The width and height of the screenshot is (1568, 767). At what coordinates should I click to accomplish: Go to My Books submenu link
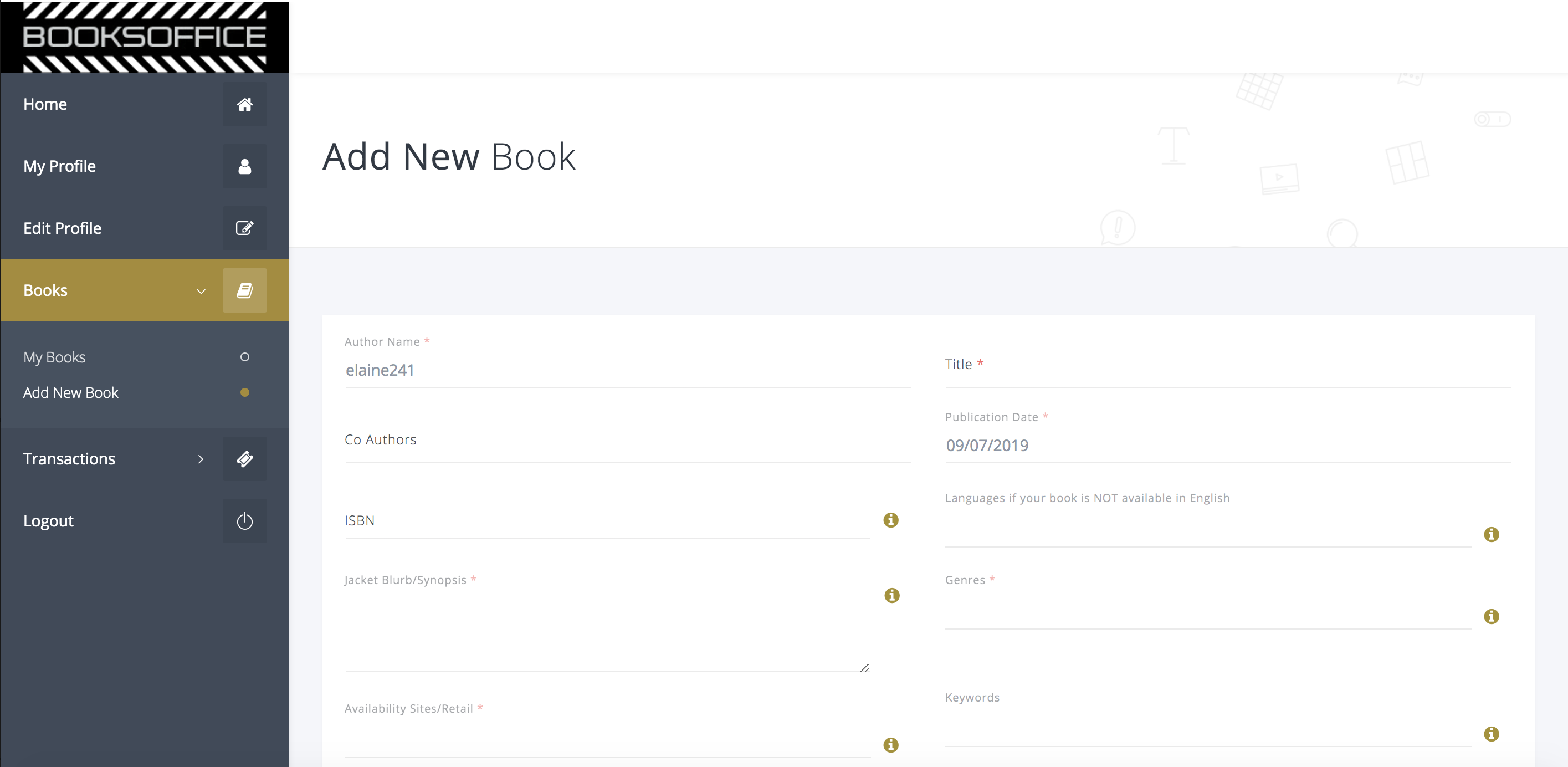[x=54, y=357]
